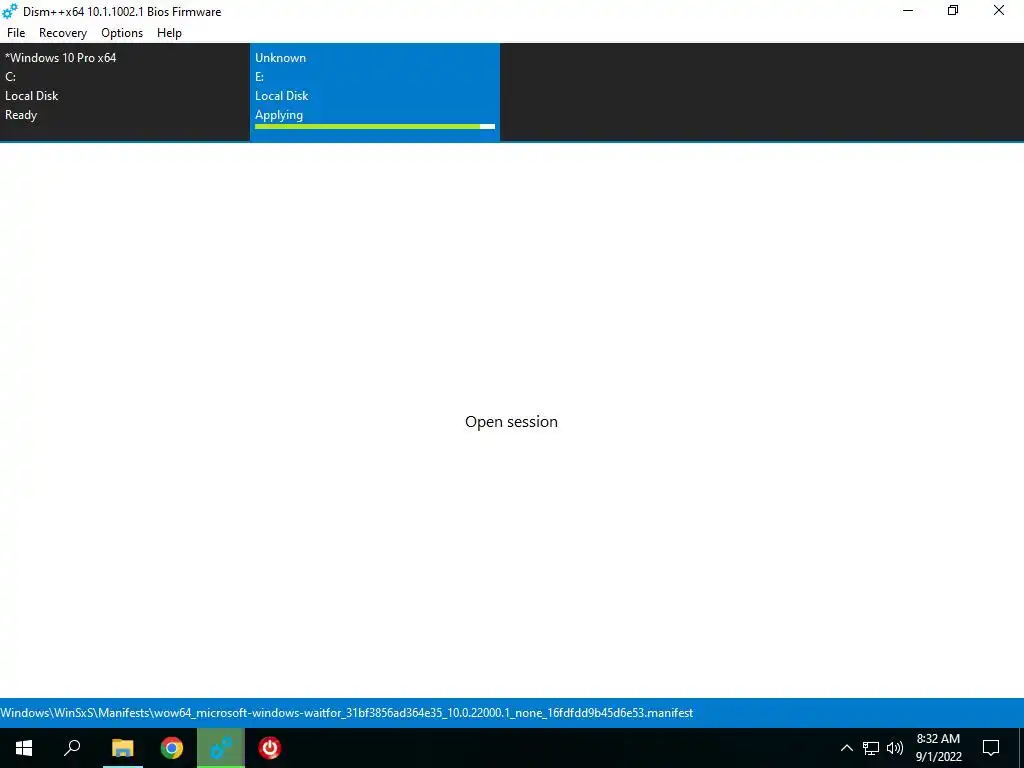Click the Dism++ gear icon in title bar
This screenshot has width=1024, height=768.
[10, 11]
